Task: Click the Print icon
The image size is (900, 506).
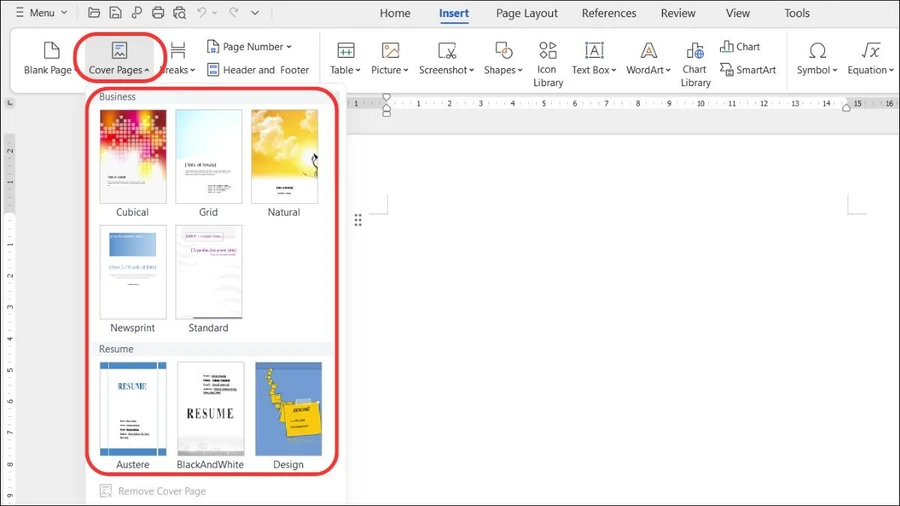Action: [158, 13]
